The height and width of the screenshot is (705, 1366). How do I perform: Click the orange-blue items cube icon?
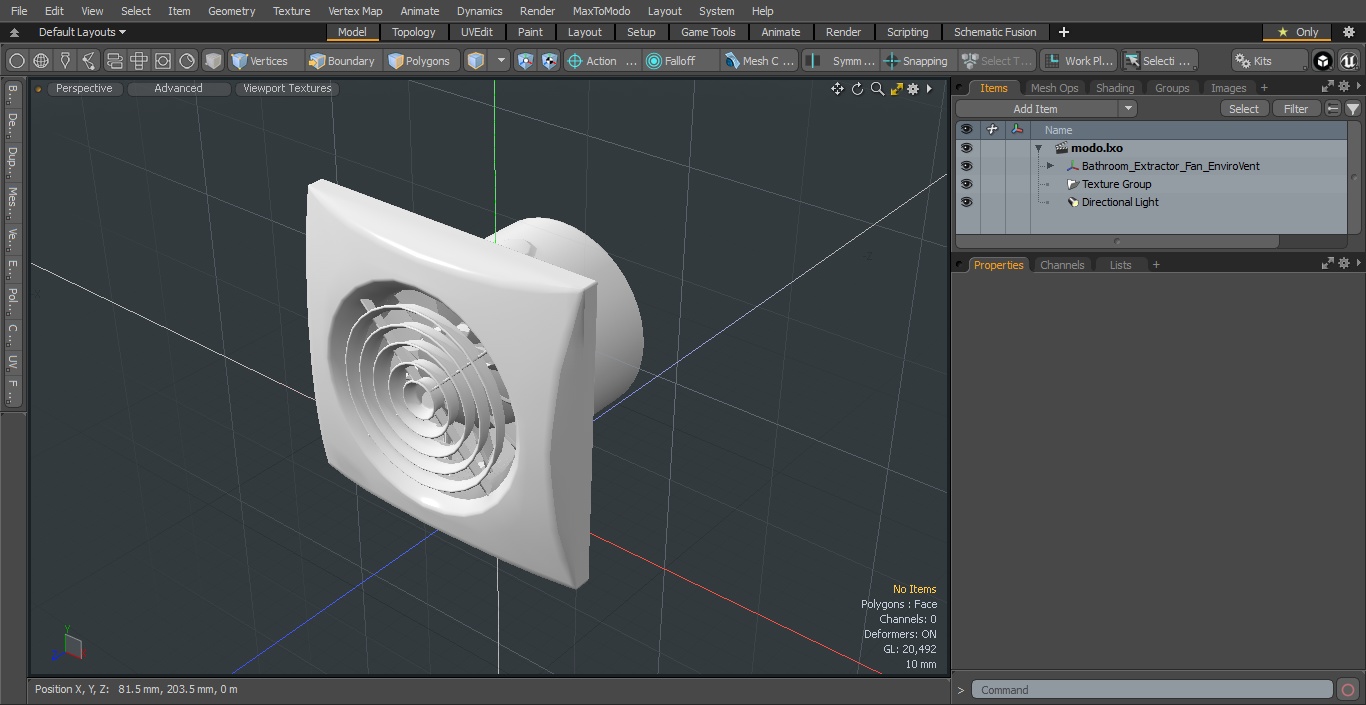pos(476,61)
